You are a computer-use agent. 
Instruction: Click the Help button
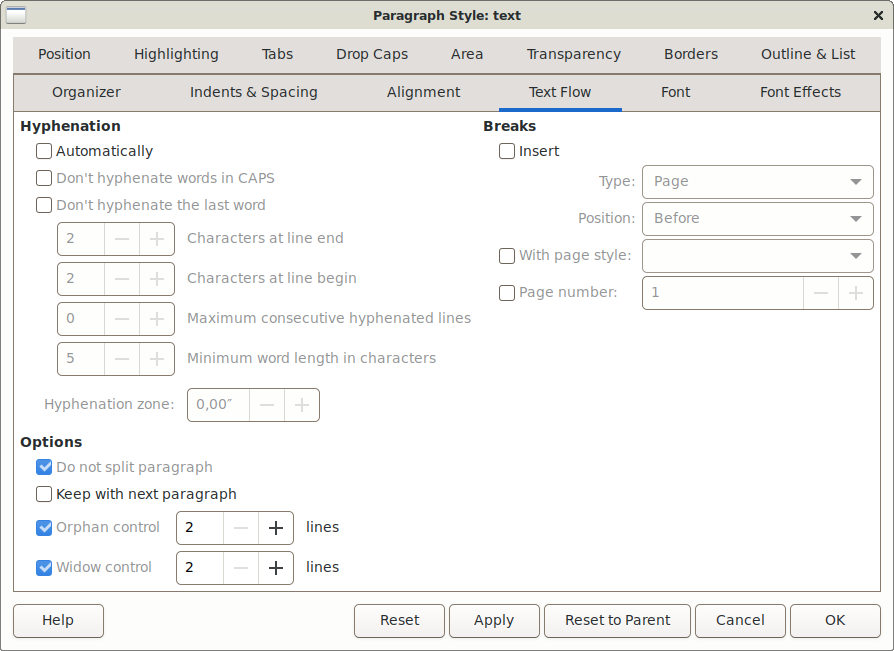point(58,621)
